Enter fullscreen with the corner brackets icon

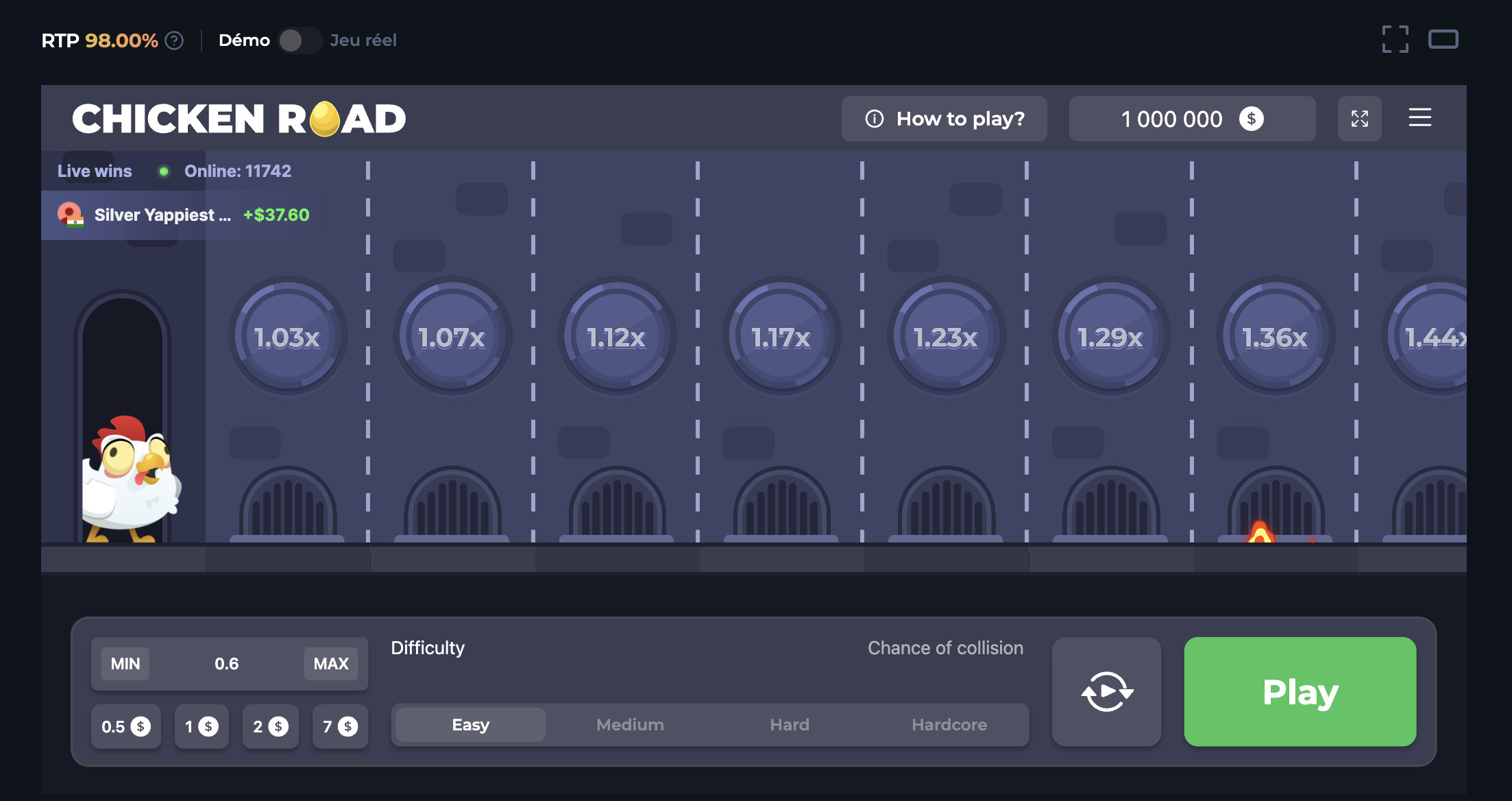[x=1395, y=39]
